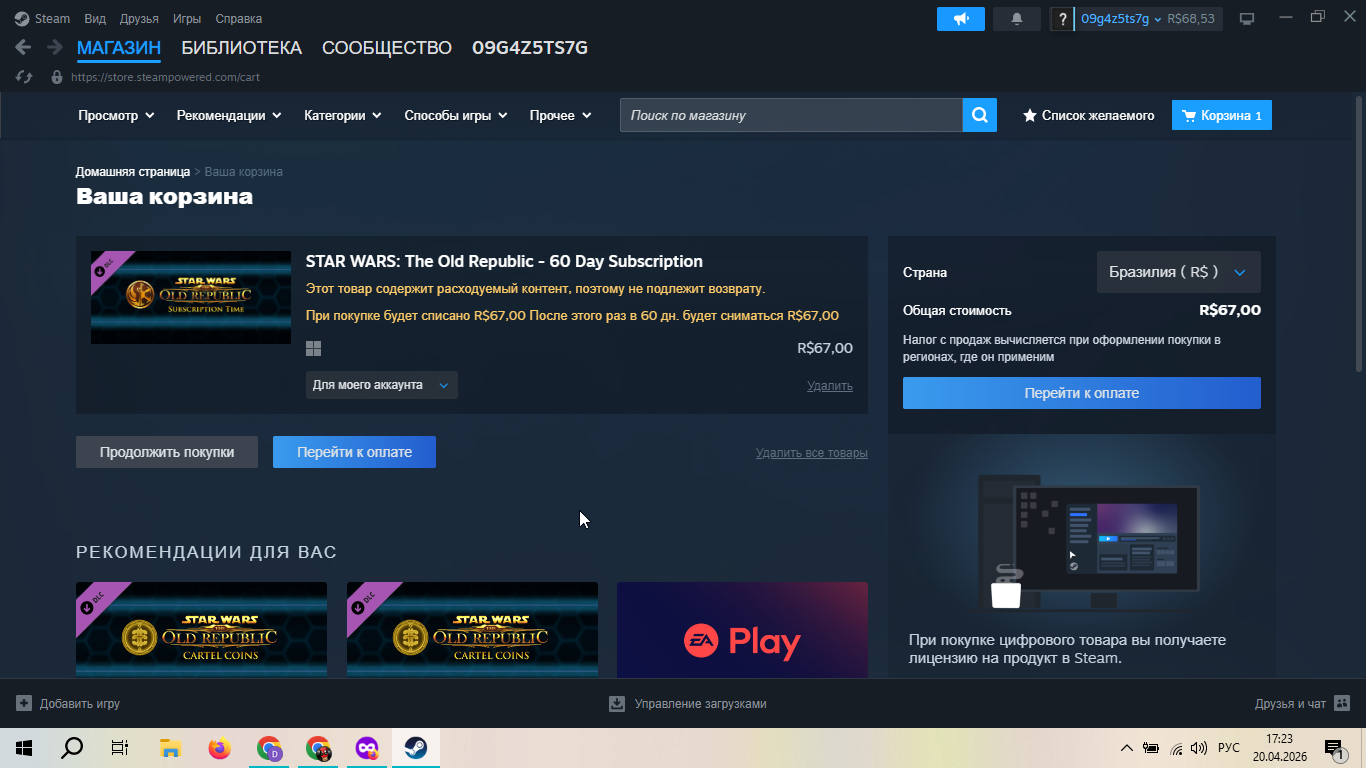This screenshot has width=1366, height=768.
Task: Open the Вид menu
Action: pos(95,19)
